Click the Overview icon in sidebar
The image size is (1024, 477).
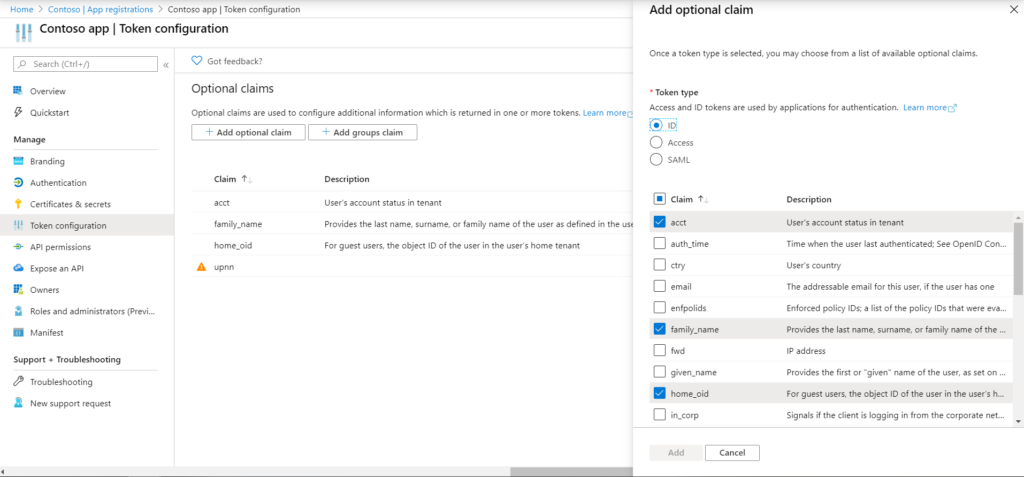[x=19, y=91]
